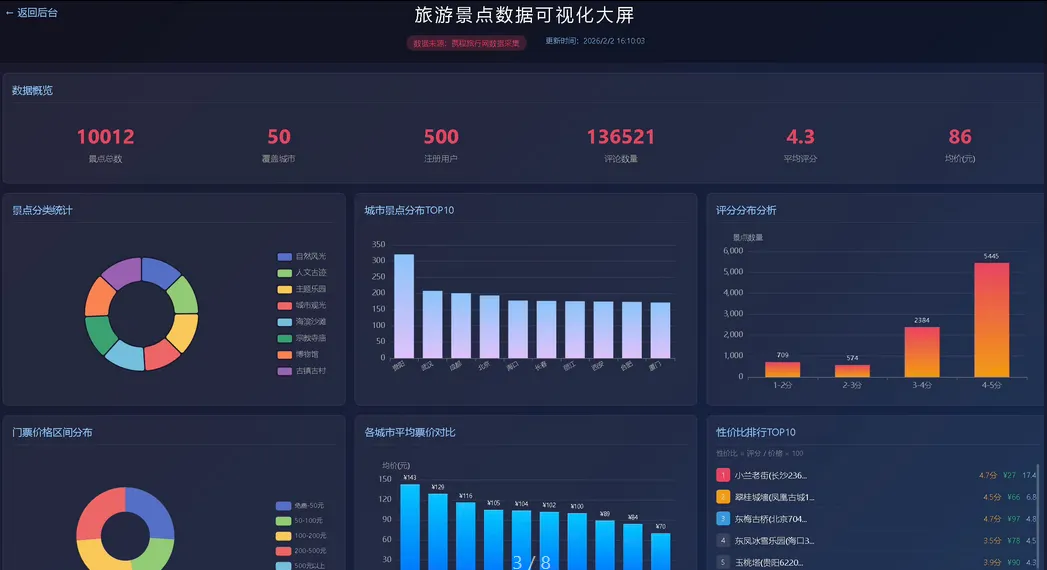Click the 门票价格区间分布 panel title
1047x570 pixels.
52,433
